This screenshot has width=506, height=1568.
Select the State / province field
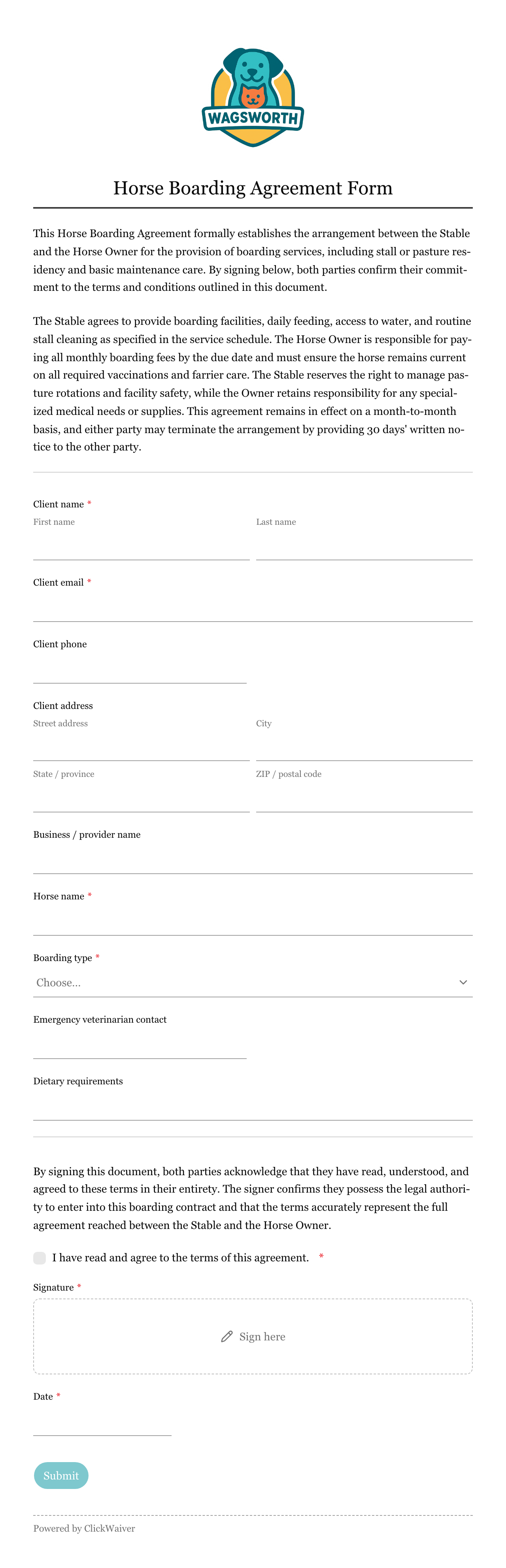[x=141, y=797]
